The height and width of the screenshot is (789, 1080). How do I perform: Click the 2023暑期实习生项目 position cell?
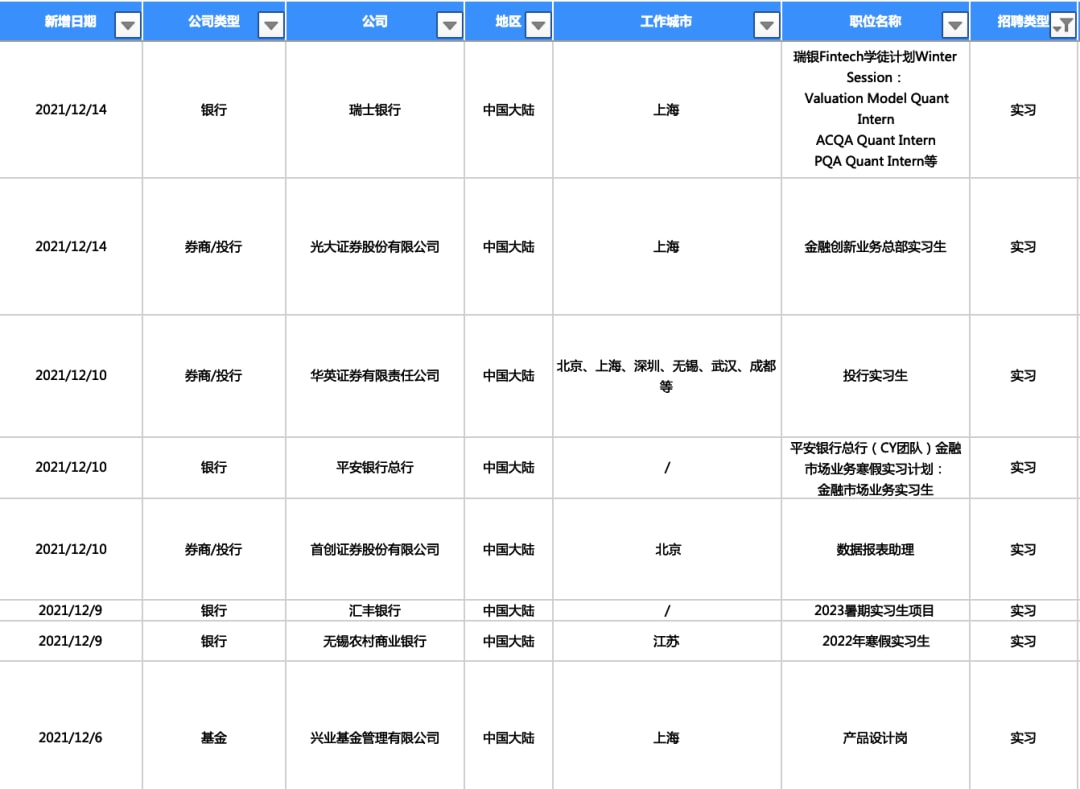875,611
